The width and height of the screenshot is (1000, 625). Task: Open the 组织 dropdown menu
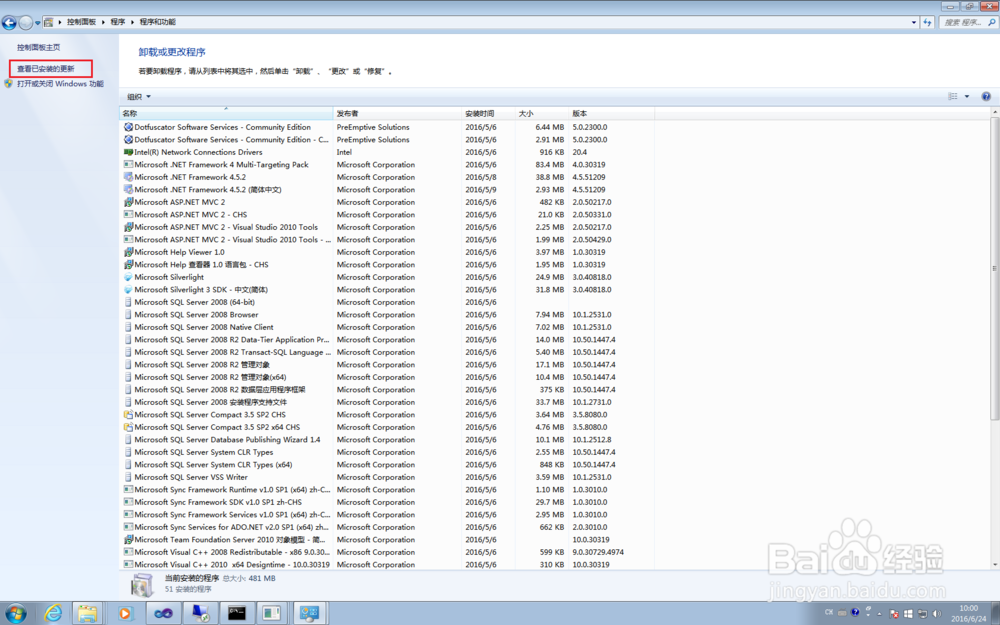click(139, 97)
